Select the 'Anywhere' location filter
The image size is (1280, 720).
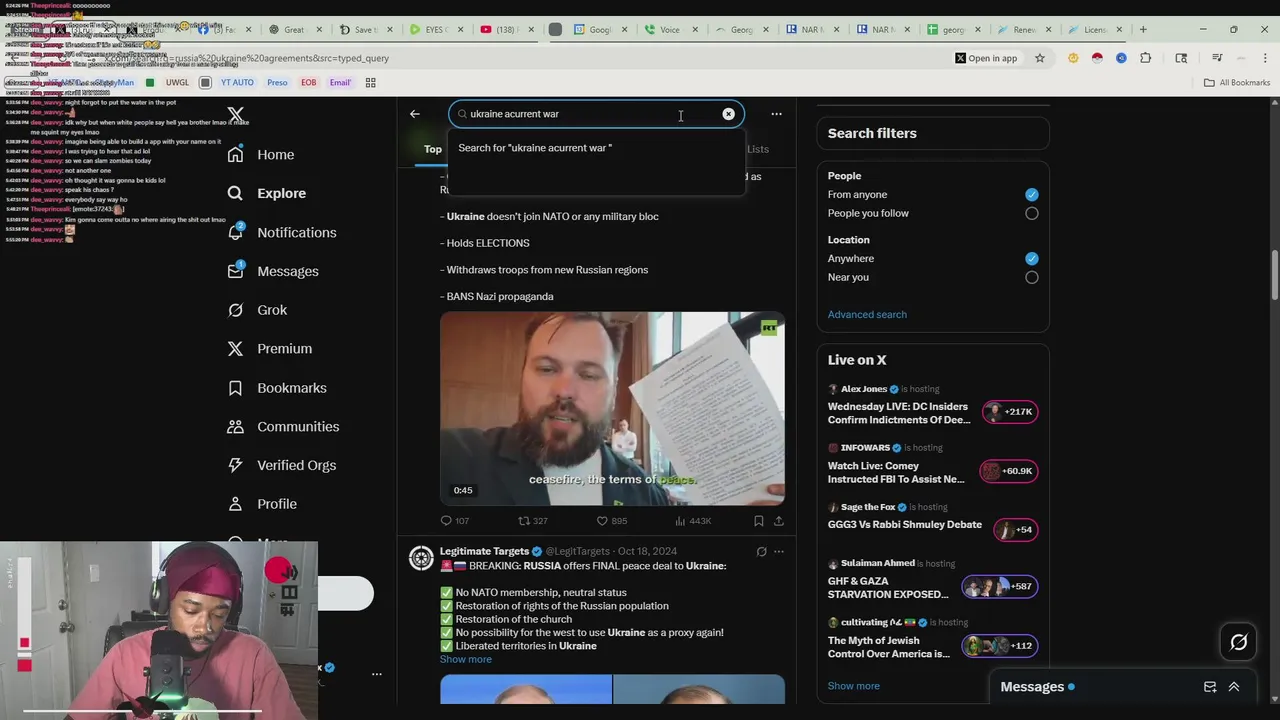1031,259
